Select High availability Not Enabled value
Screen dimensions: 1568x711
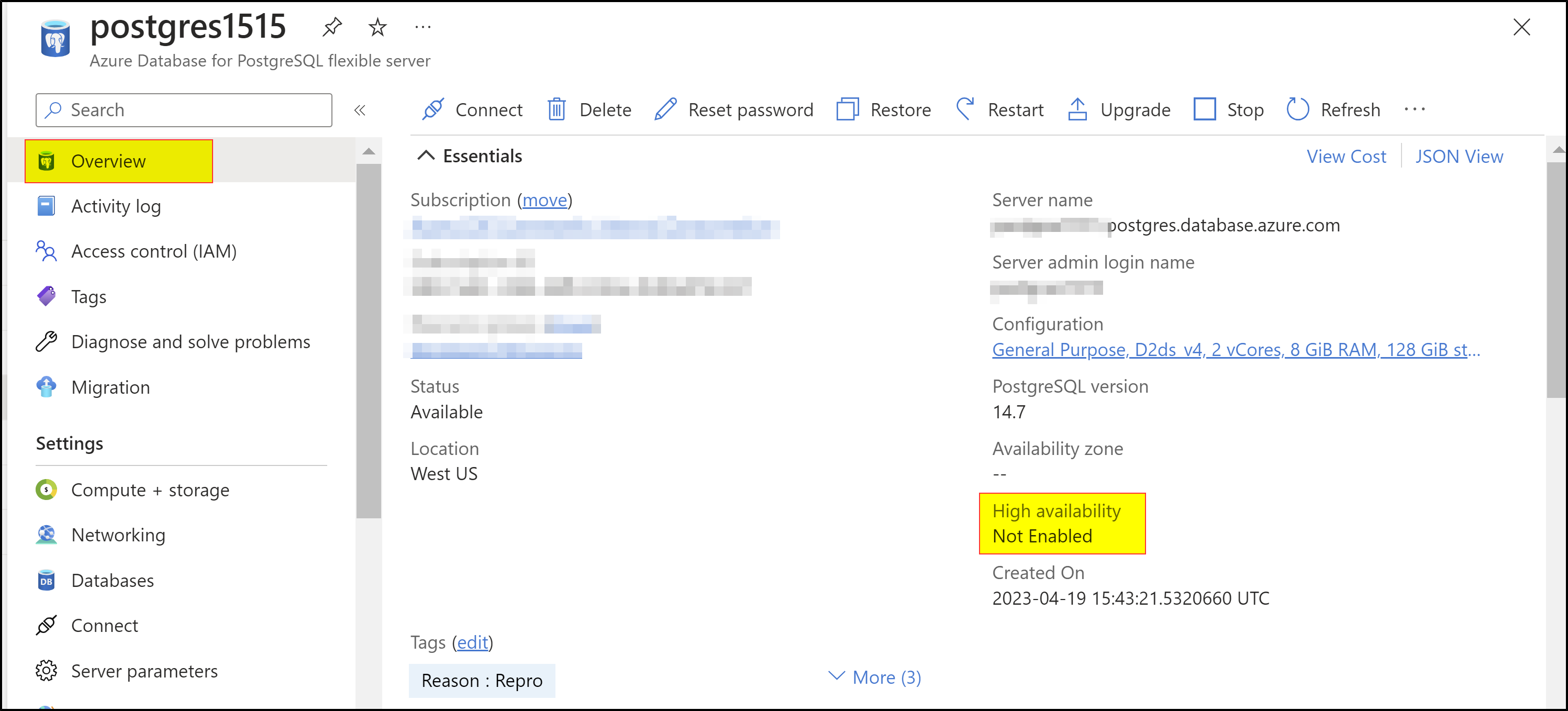1042,536
